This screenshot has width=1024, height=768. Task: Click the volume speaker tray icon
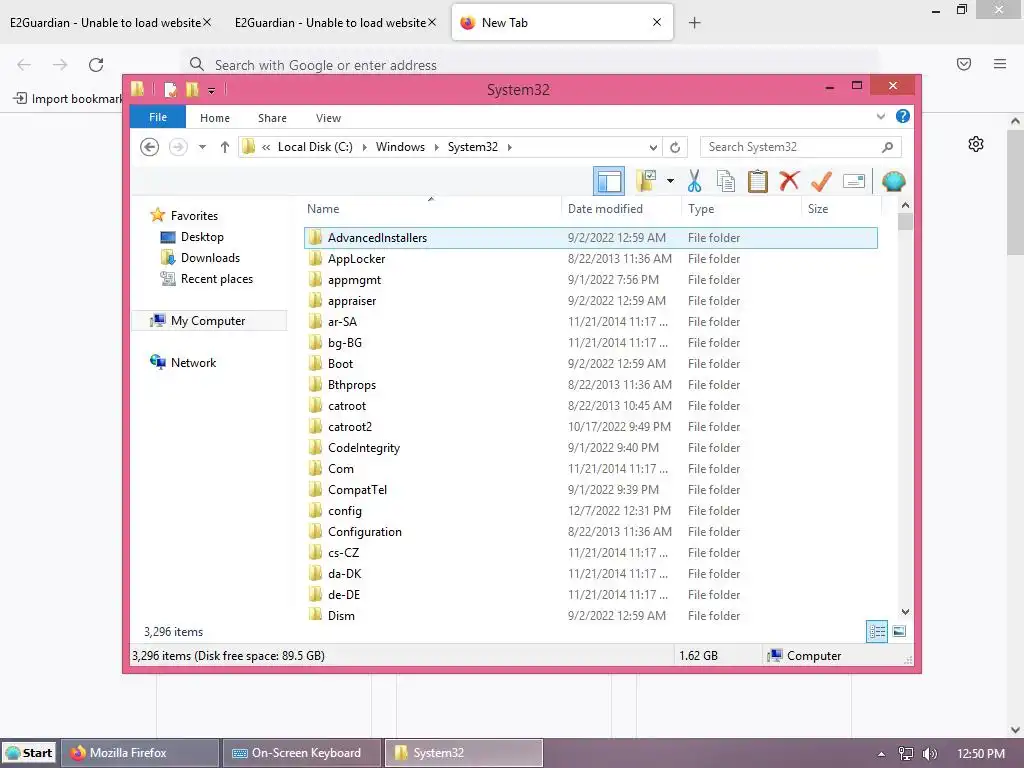930,754
